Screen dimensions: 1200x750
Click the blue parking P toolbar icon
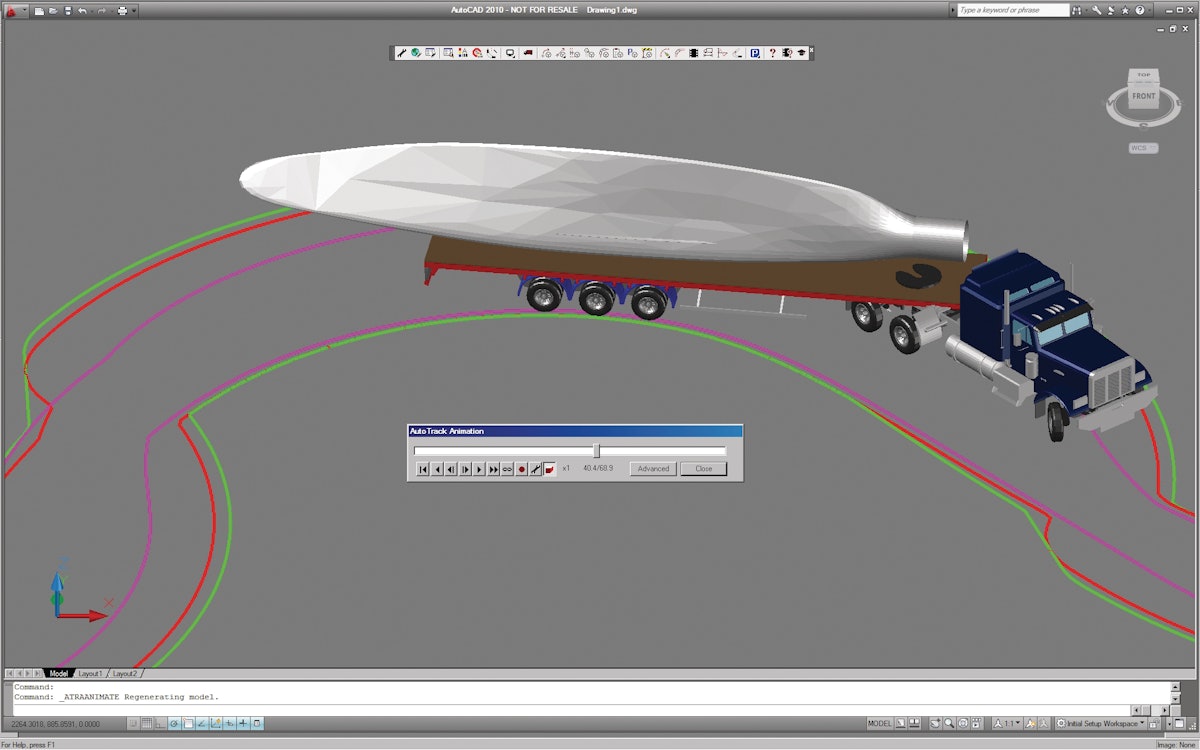pyautogui.click(x=755, y=53)
